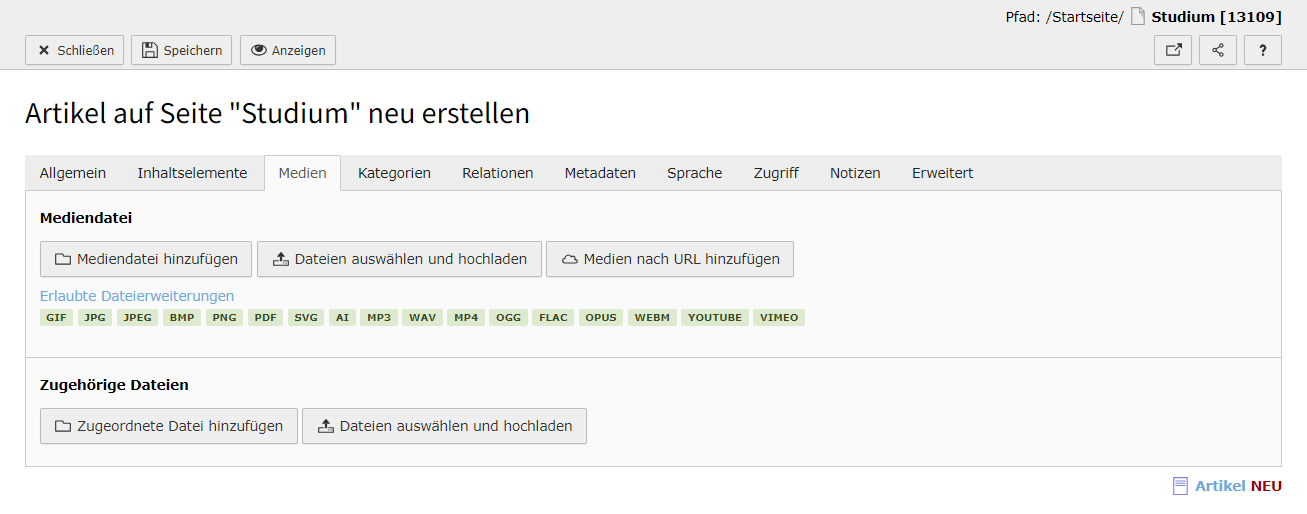Click the OGG extension badge
This screenshot has width=1307, height=514.
(509, 318)
